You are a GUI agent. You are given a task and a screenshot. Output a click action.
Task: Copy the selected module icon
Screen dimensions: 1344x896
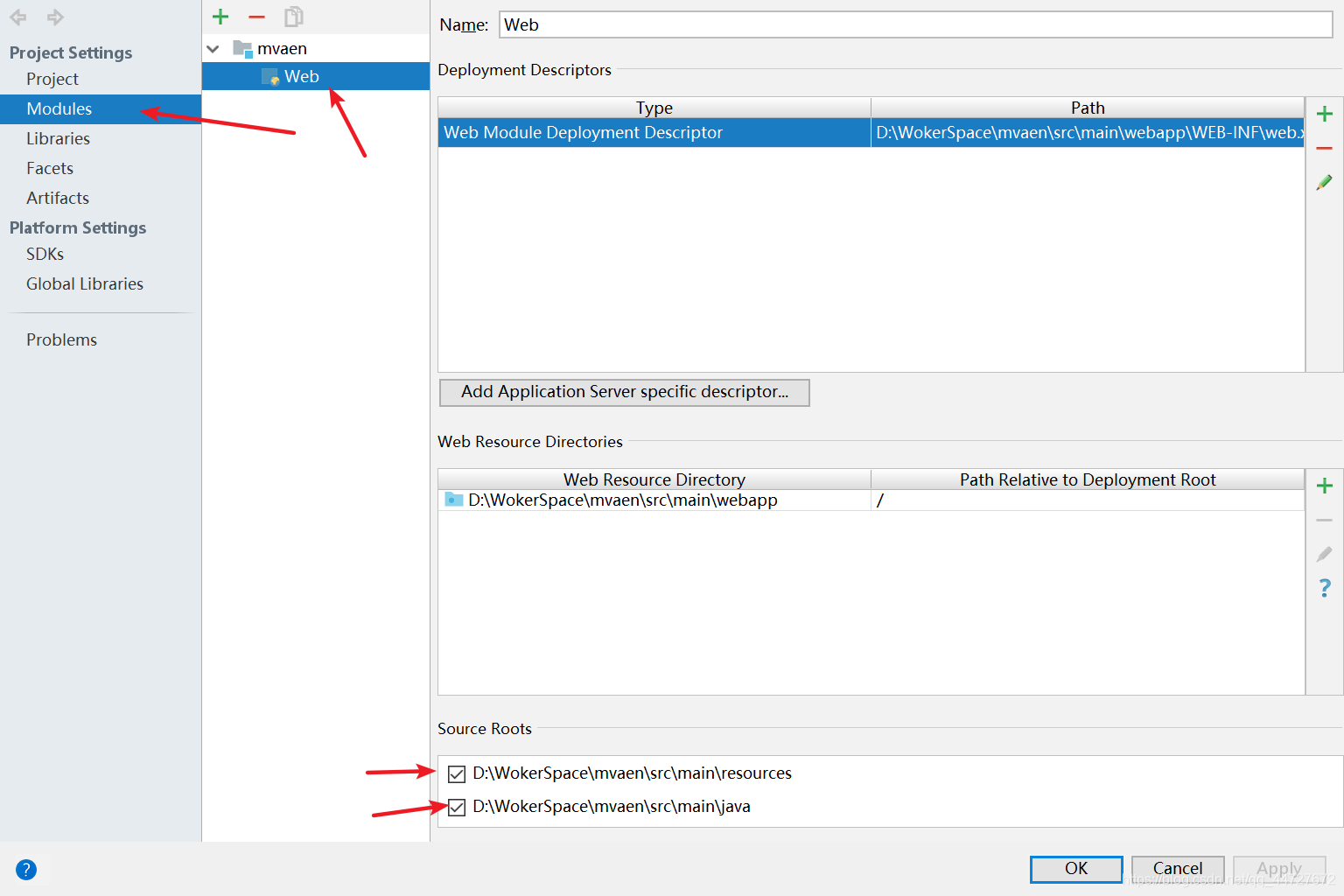294,17
